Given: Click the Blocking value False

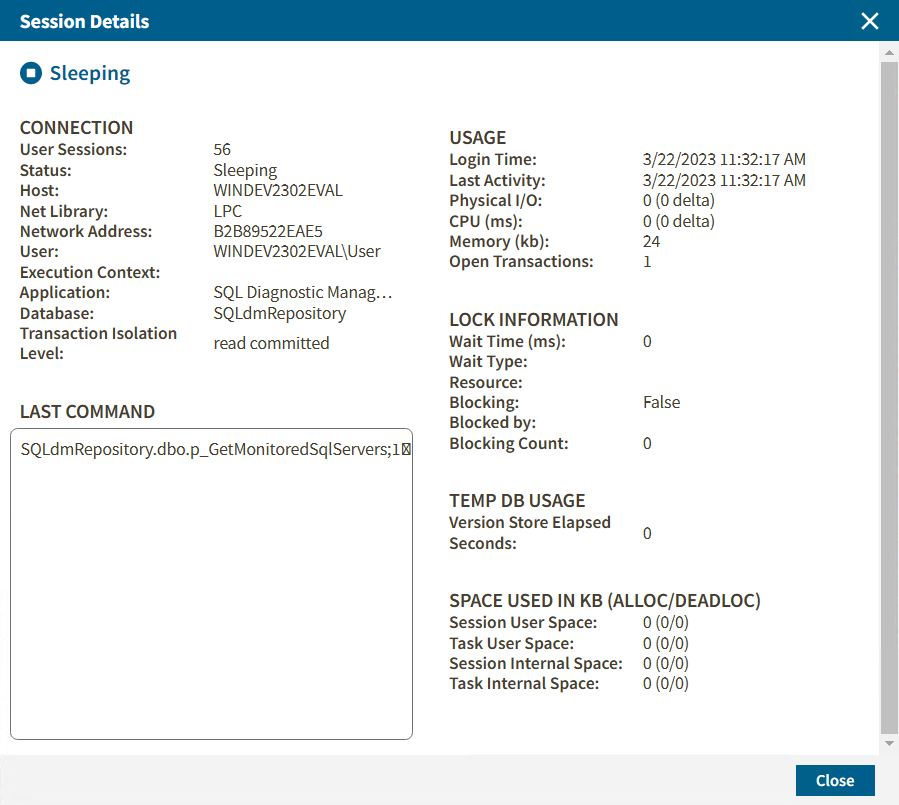Looking at the screenshot, I should pos(661,402).
